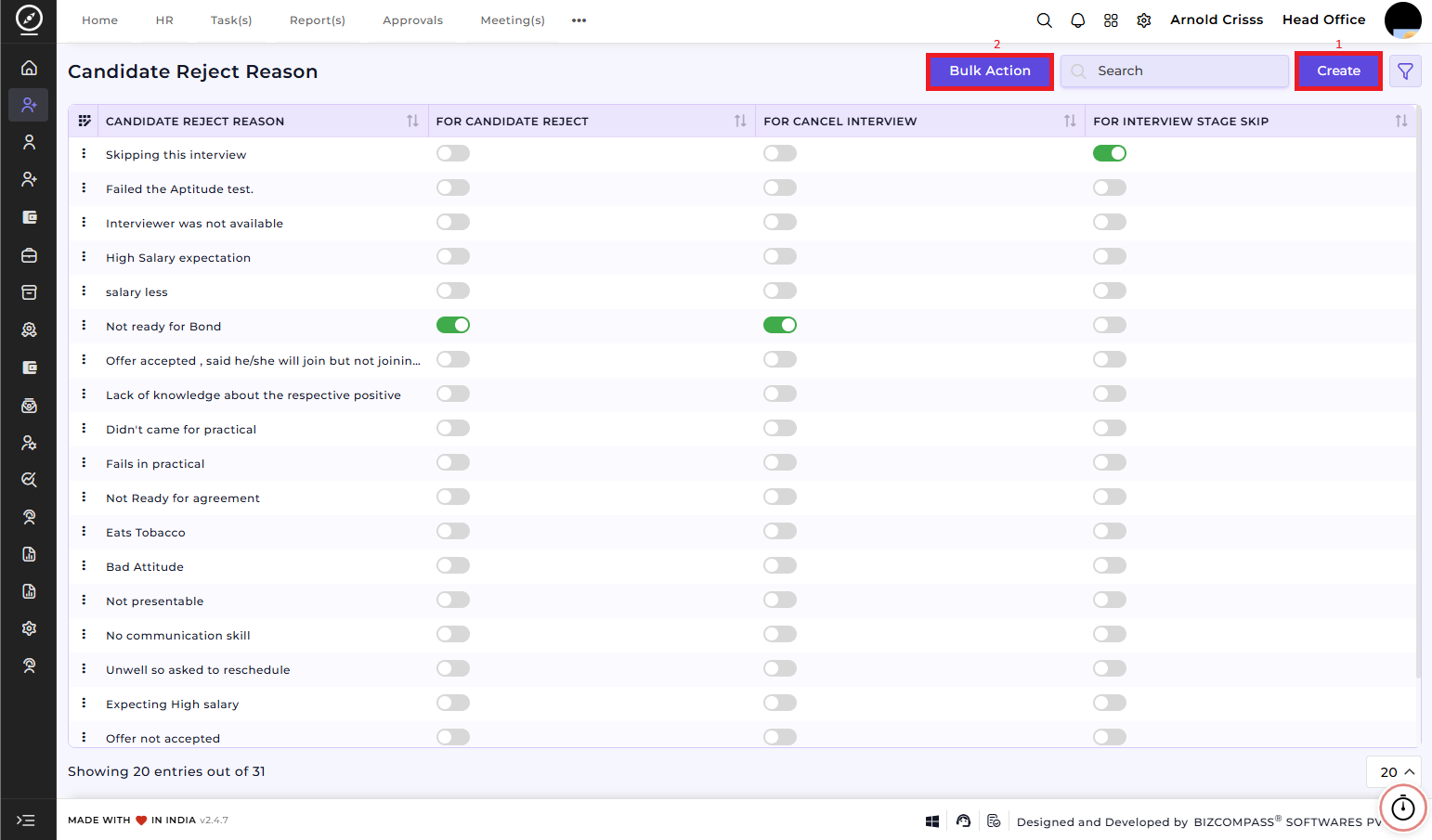The width and height of the screenshot is (1432, 840).
Task: Open the settings gear in top bar
Action: (x=1144, y=20)
